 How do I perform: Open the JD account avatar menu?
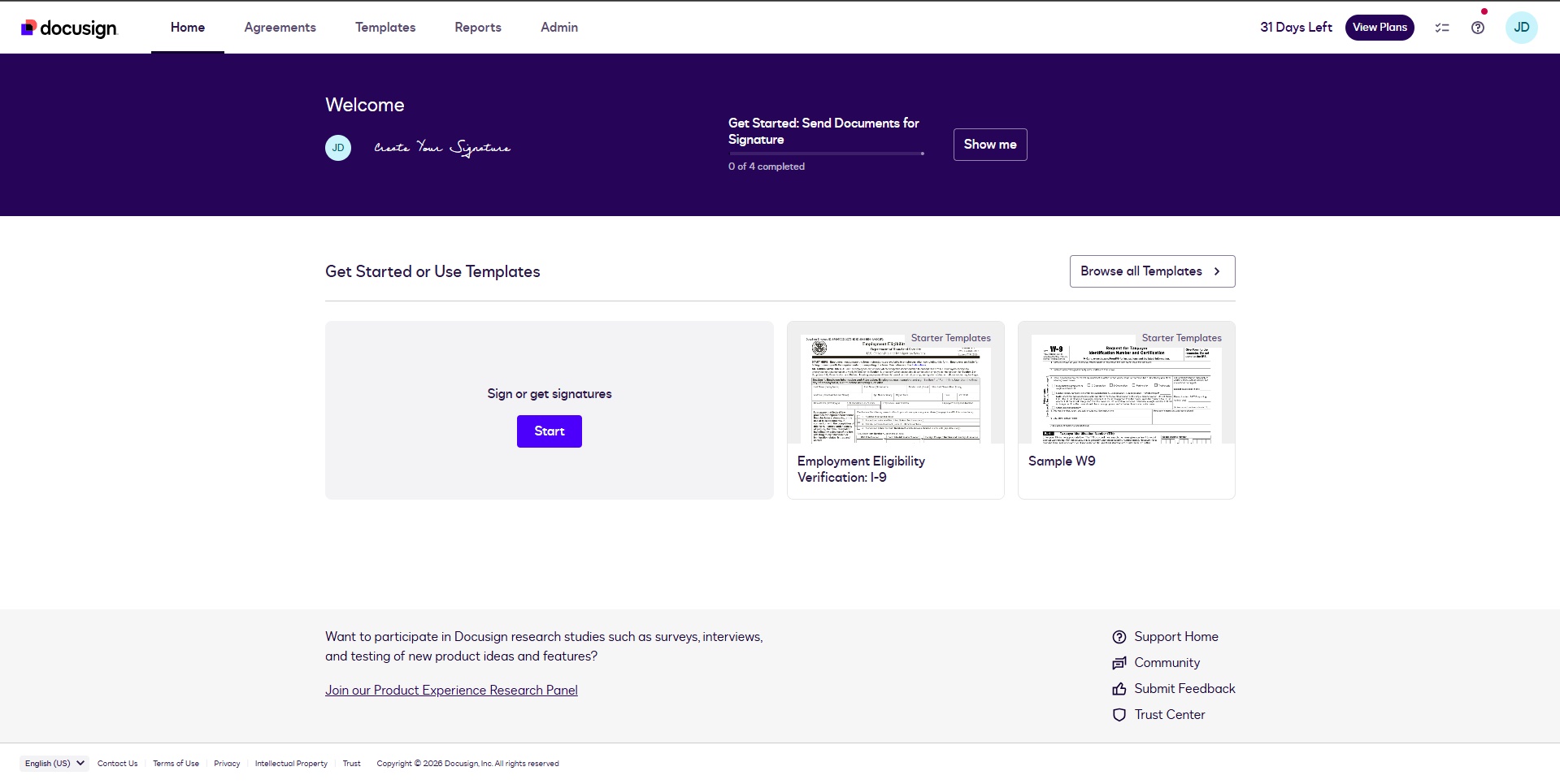click(x=1521, y=28)
